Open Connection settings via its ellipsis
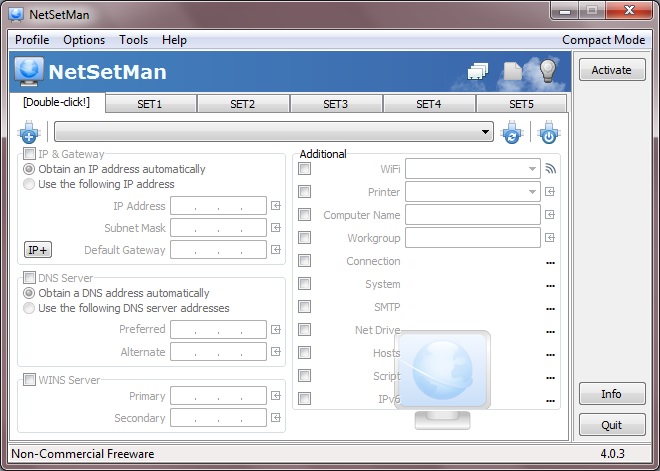This screenshot has width=660, height=471. [x=550, y=263]
